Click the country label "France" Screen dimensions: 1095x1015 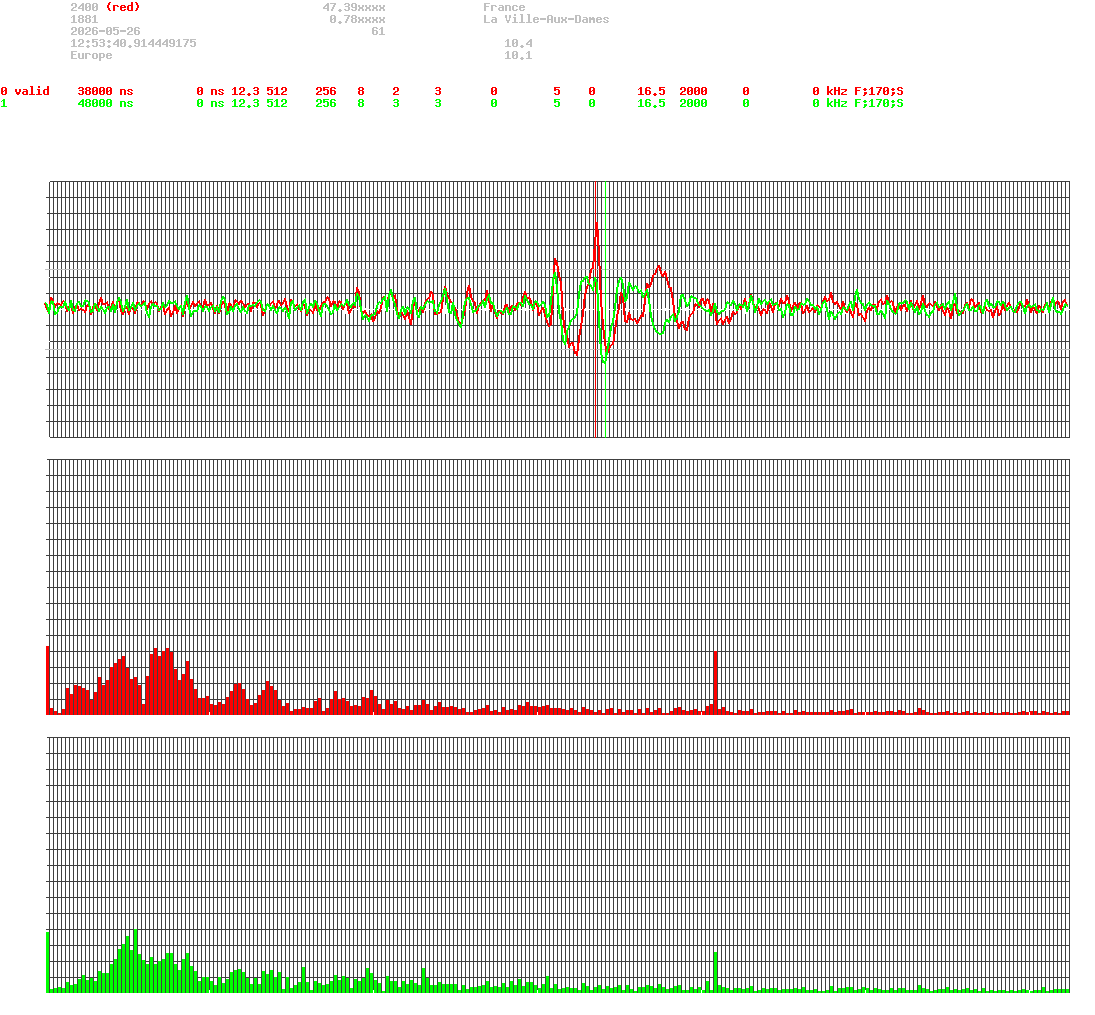pyautogui.click(x=504, y=7)
